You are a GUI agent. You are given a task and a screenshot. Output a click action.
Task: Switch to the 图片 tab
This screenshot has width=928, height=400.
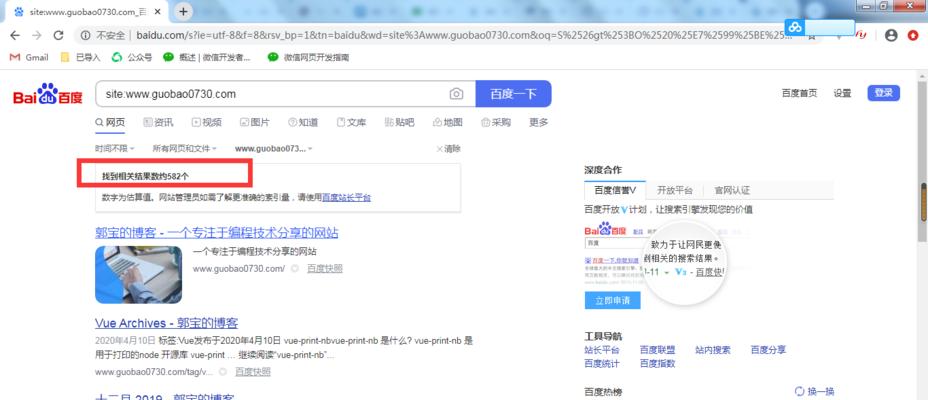coord(254,122)
